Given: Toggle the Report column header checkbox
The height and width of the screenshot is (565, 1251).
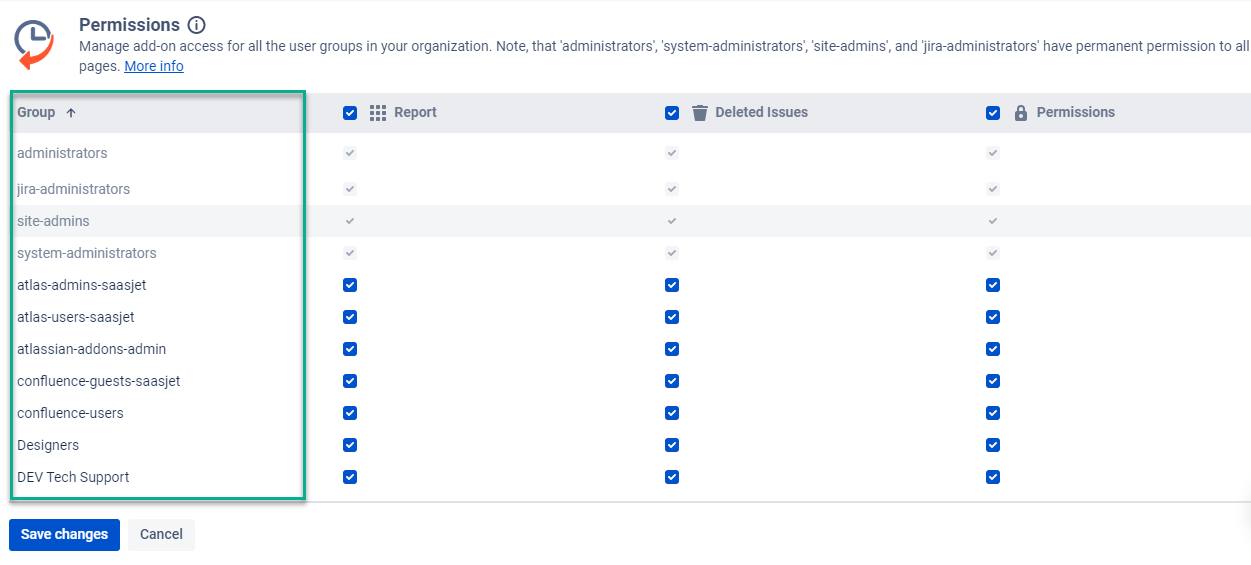Looking at the screenshot, I should tap(350, 113).
